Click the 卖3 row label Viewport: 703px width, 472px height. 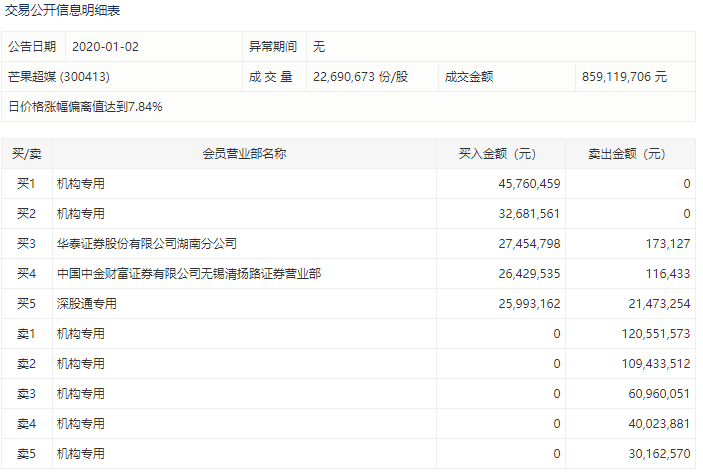click(x=26, y=394)
